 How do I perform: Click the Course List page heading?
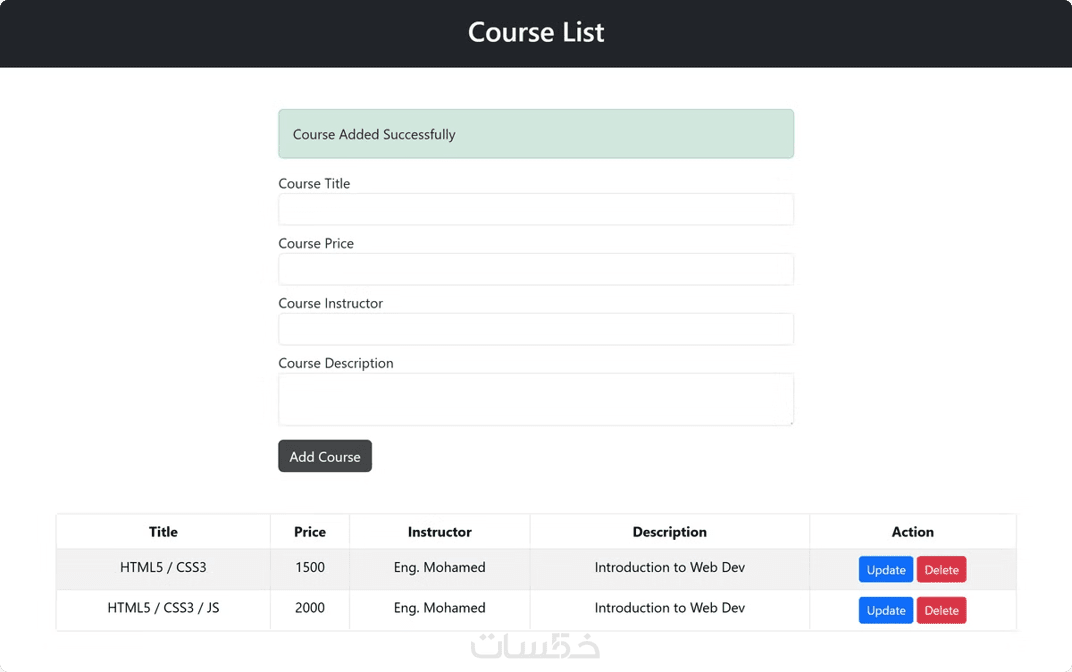536,33
